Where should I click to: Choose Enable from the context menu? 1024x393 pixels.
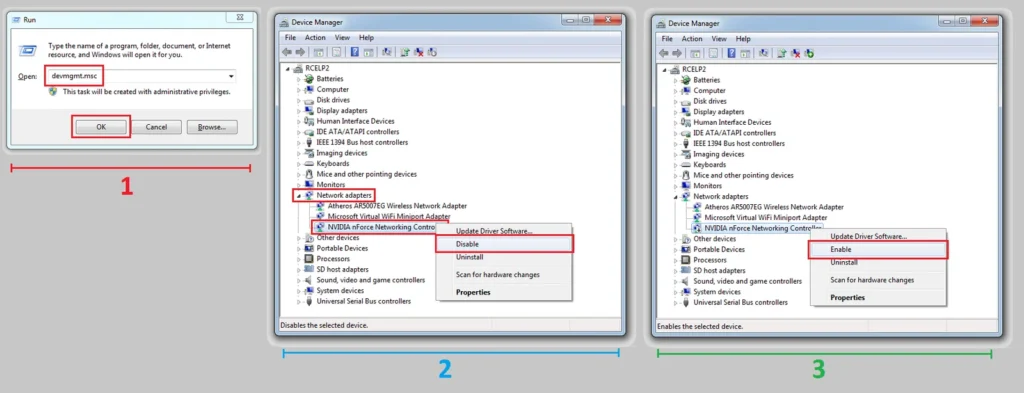[878, 249]
